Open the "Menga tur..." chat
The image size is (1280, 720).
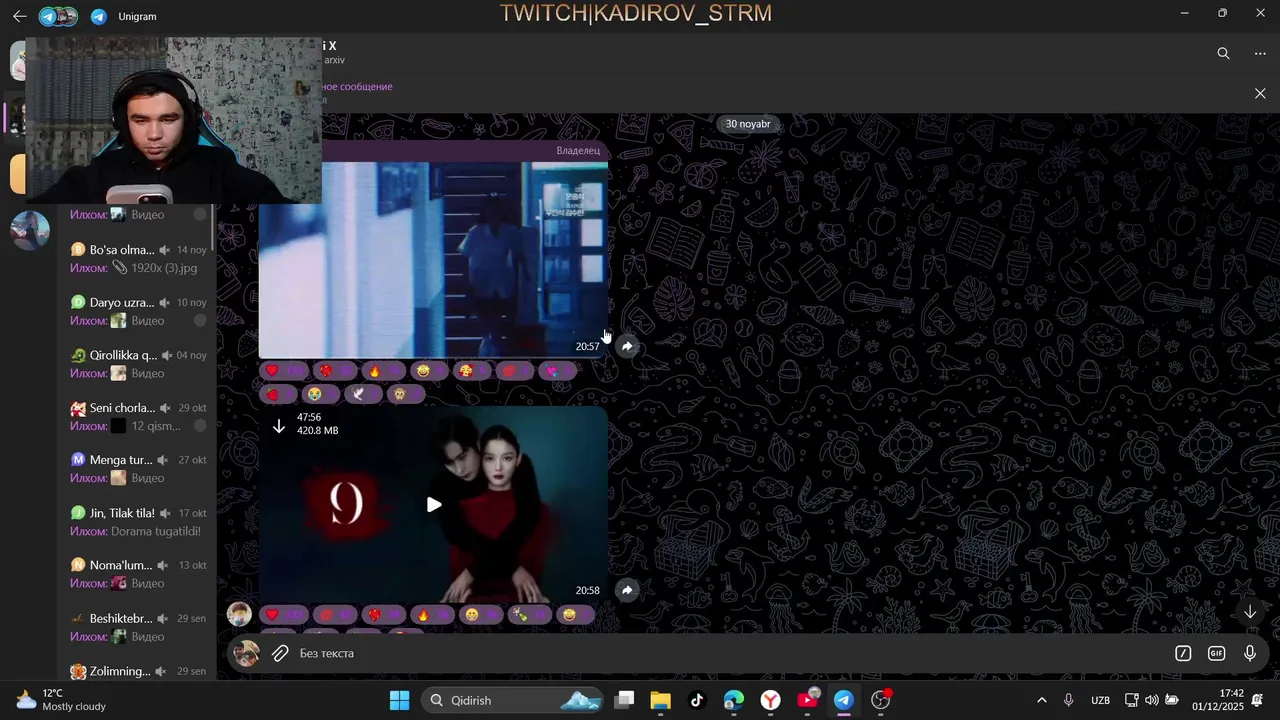[x=138, y=469]
